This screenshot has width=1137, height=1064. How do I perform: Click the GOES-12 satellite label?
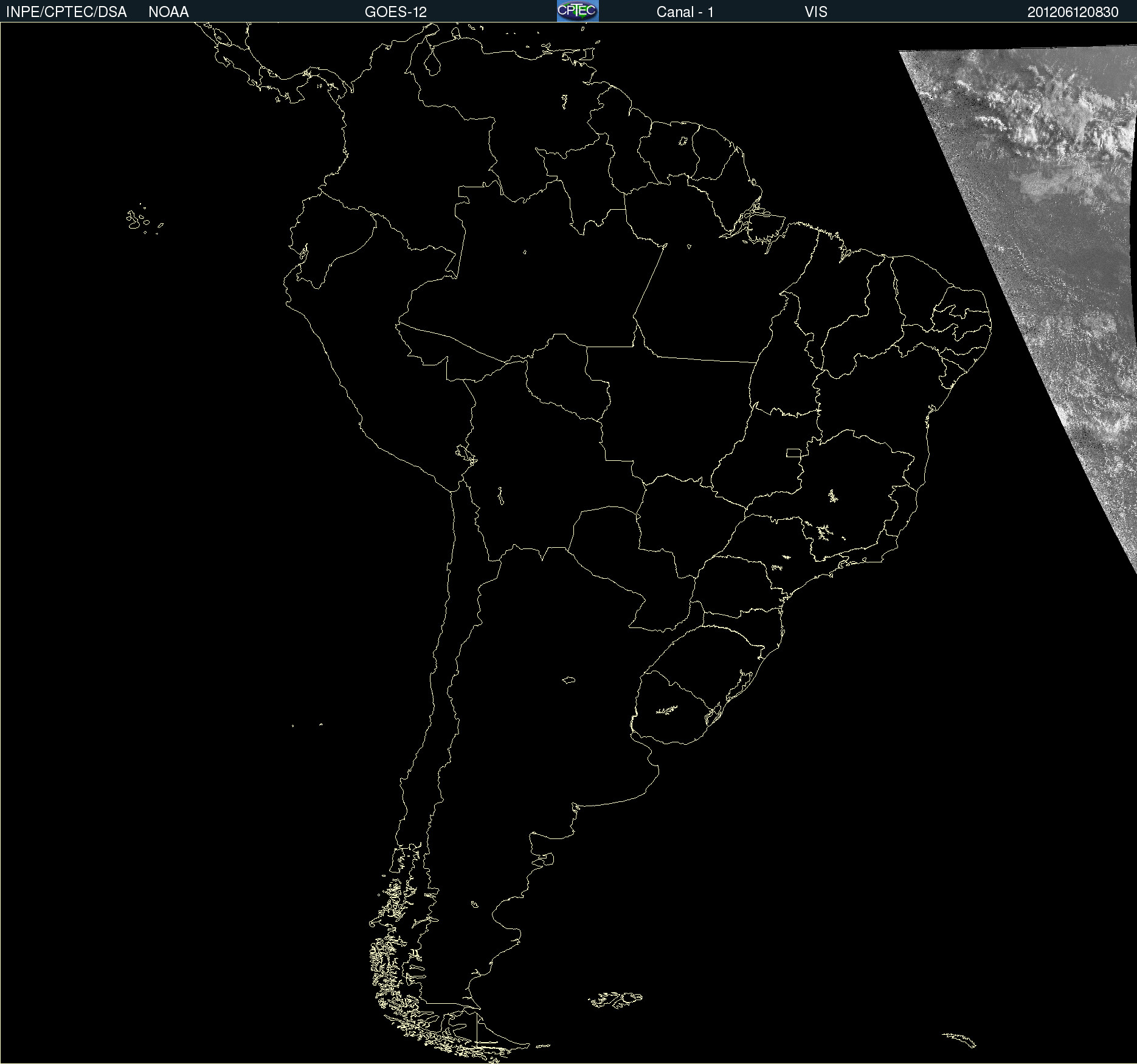coord(396,12)
